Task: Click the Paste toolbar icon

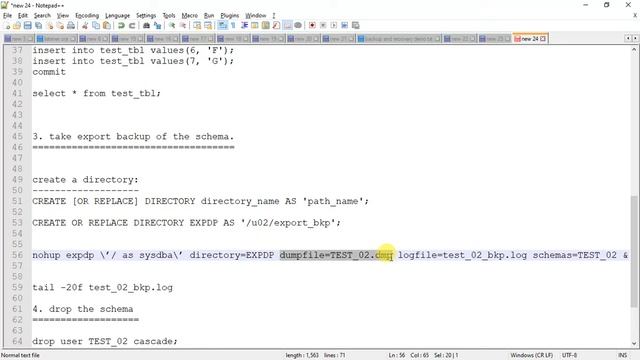Action: (x=107, y=25)
